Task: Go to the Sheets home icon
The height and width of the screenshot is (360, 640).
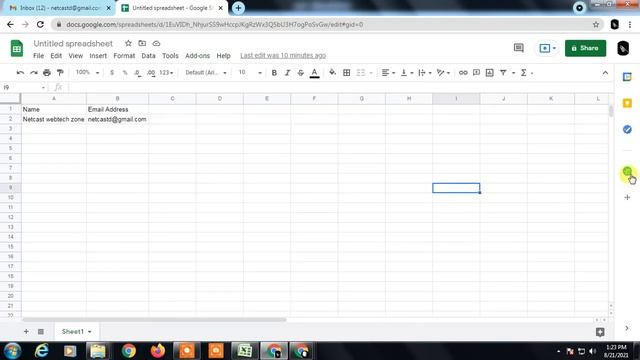Action: (17, 49)
